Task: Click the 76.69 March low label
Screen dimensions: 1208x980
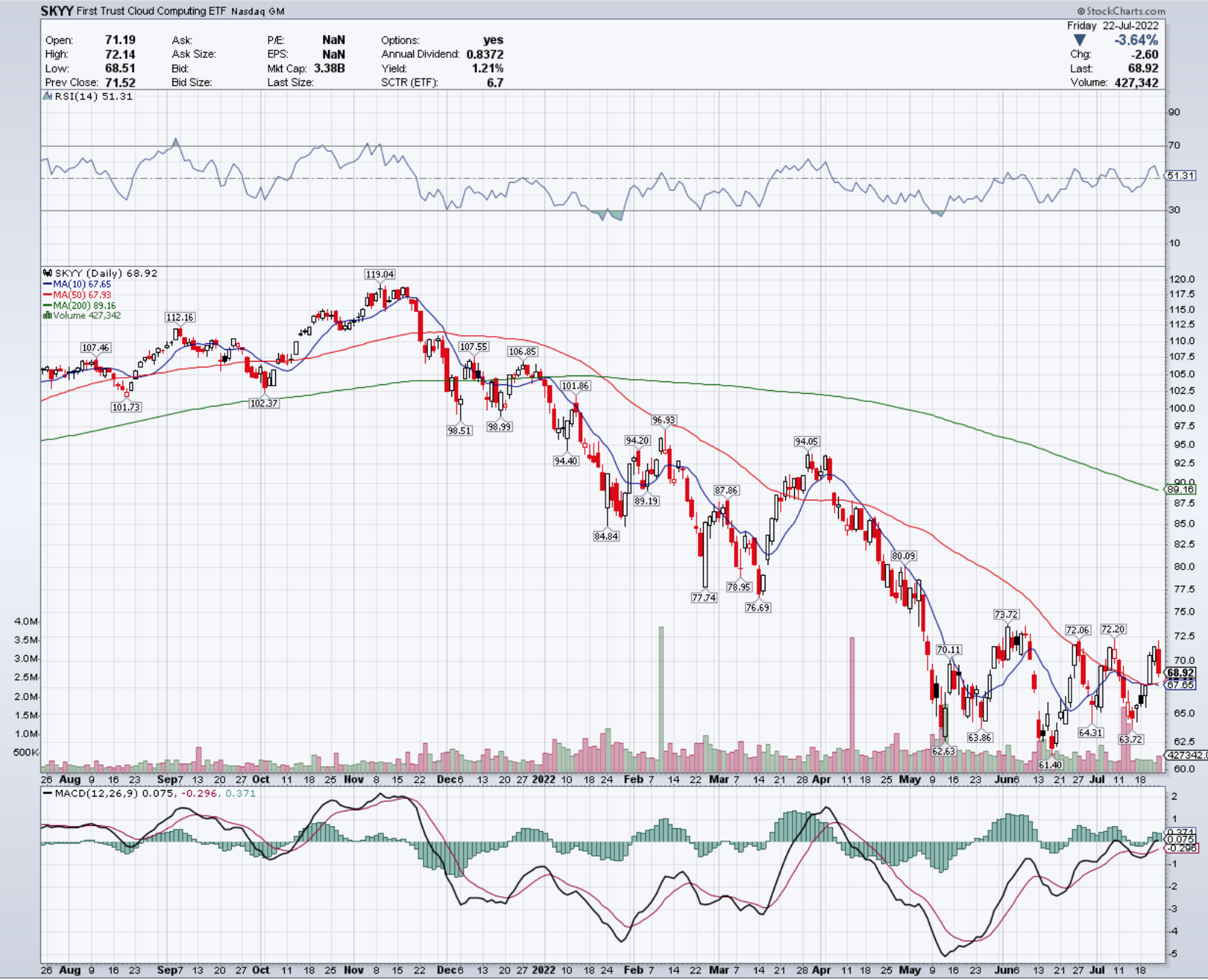Action: point(757,607)
